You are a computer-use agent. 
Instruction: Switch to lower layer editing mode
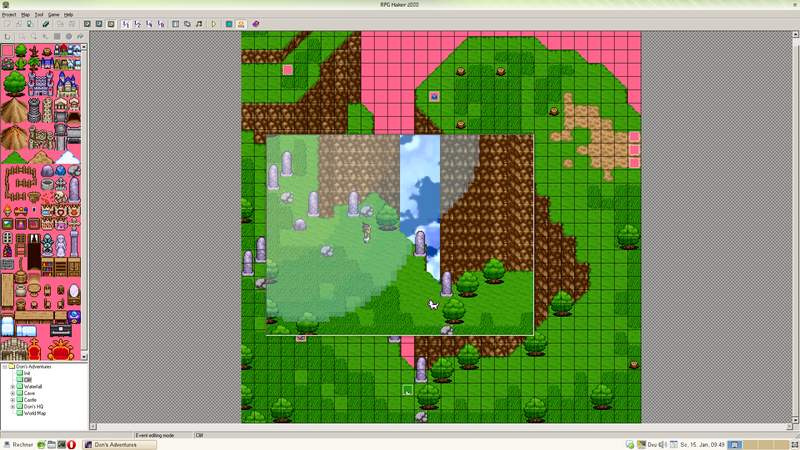click(87, 24)
